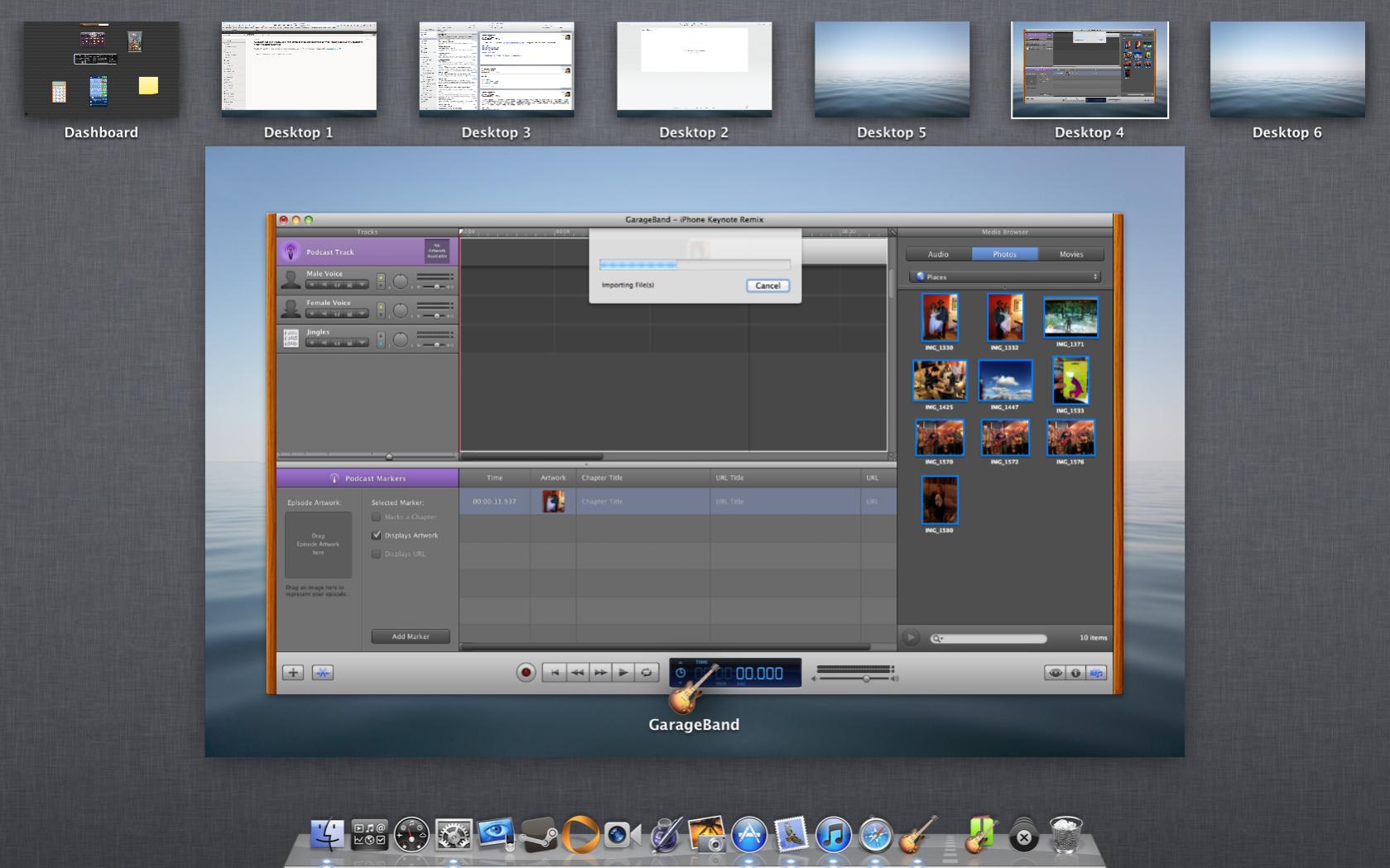Toggle the Cycle region button

coord(647,673)
